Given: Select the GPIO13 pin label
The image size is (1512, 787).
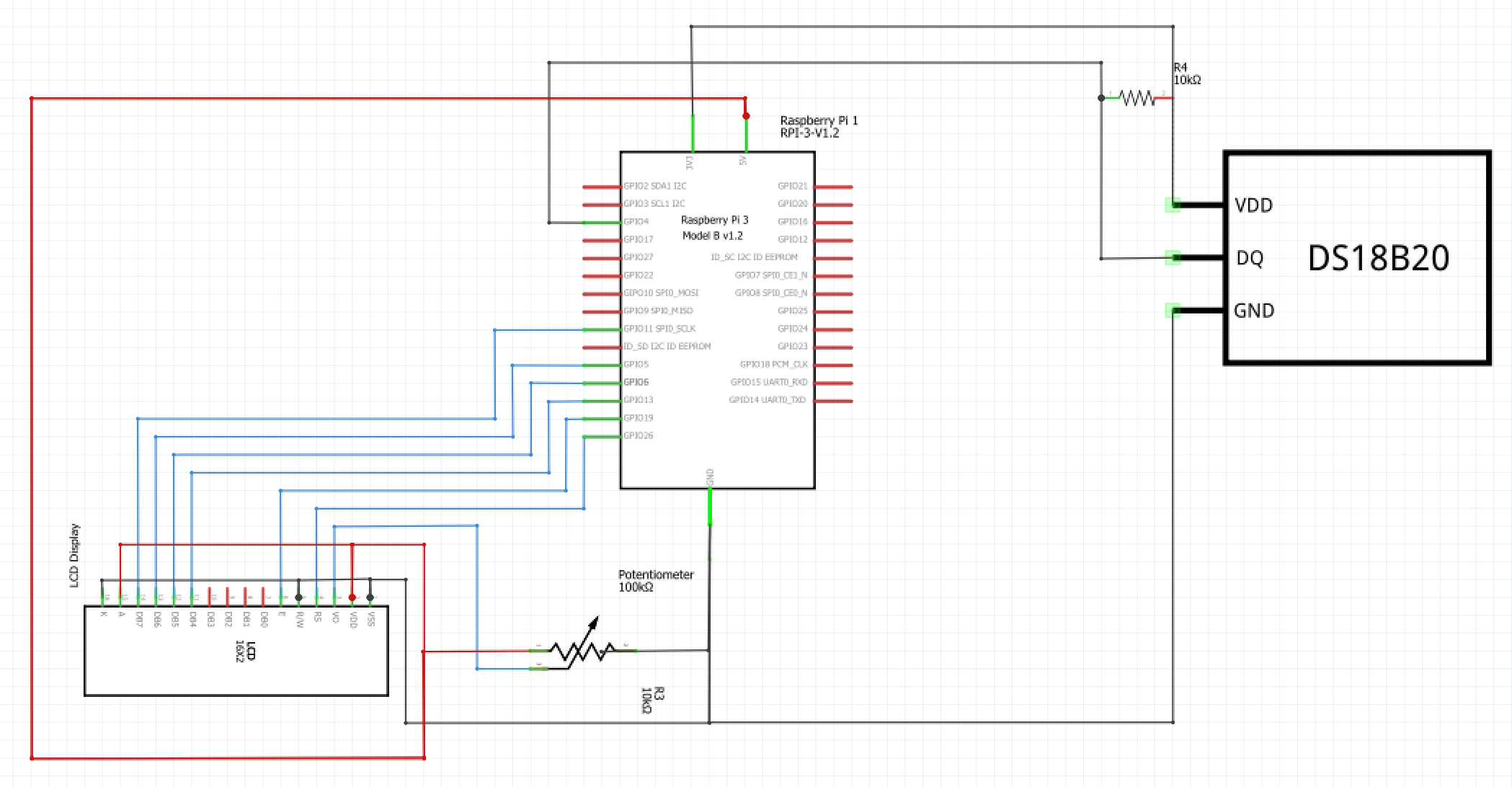Looking at the screenshot, I should (x=638, y=400).
